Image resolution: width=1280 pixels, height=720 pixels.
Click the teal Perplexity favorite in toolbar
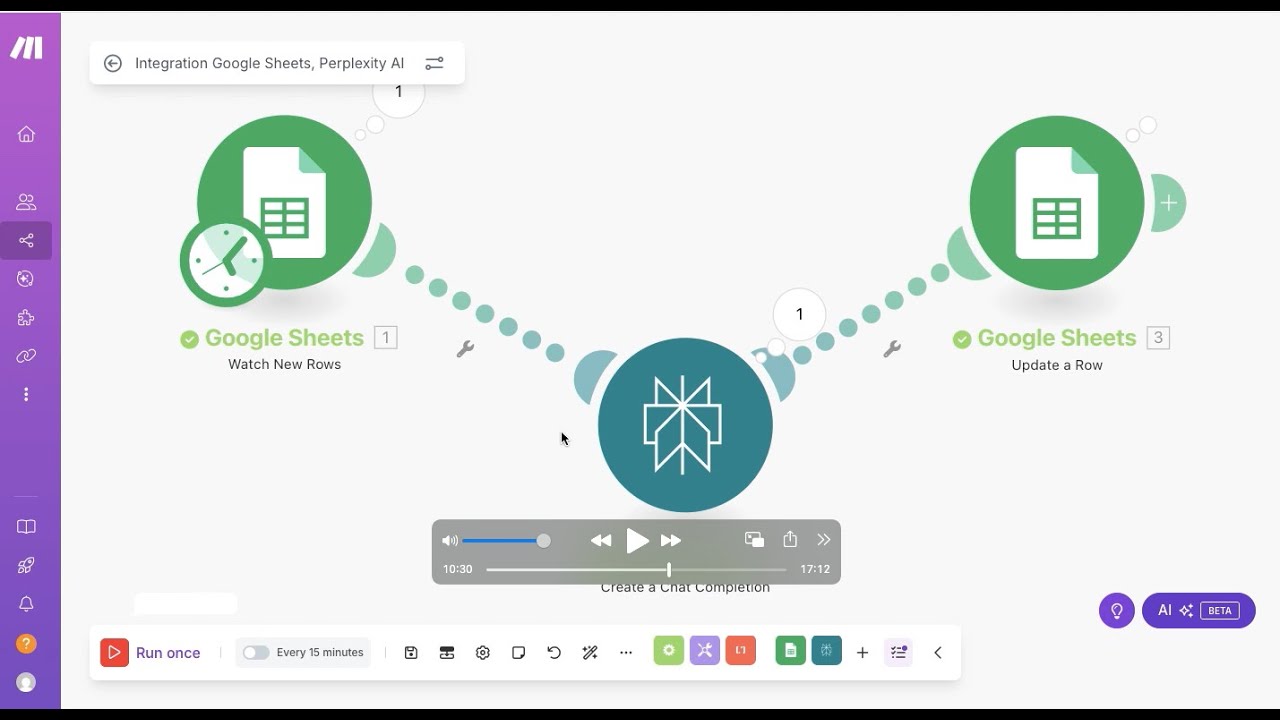tap(827, 651)
